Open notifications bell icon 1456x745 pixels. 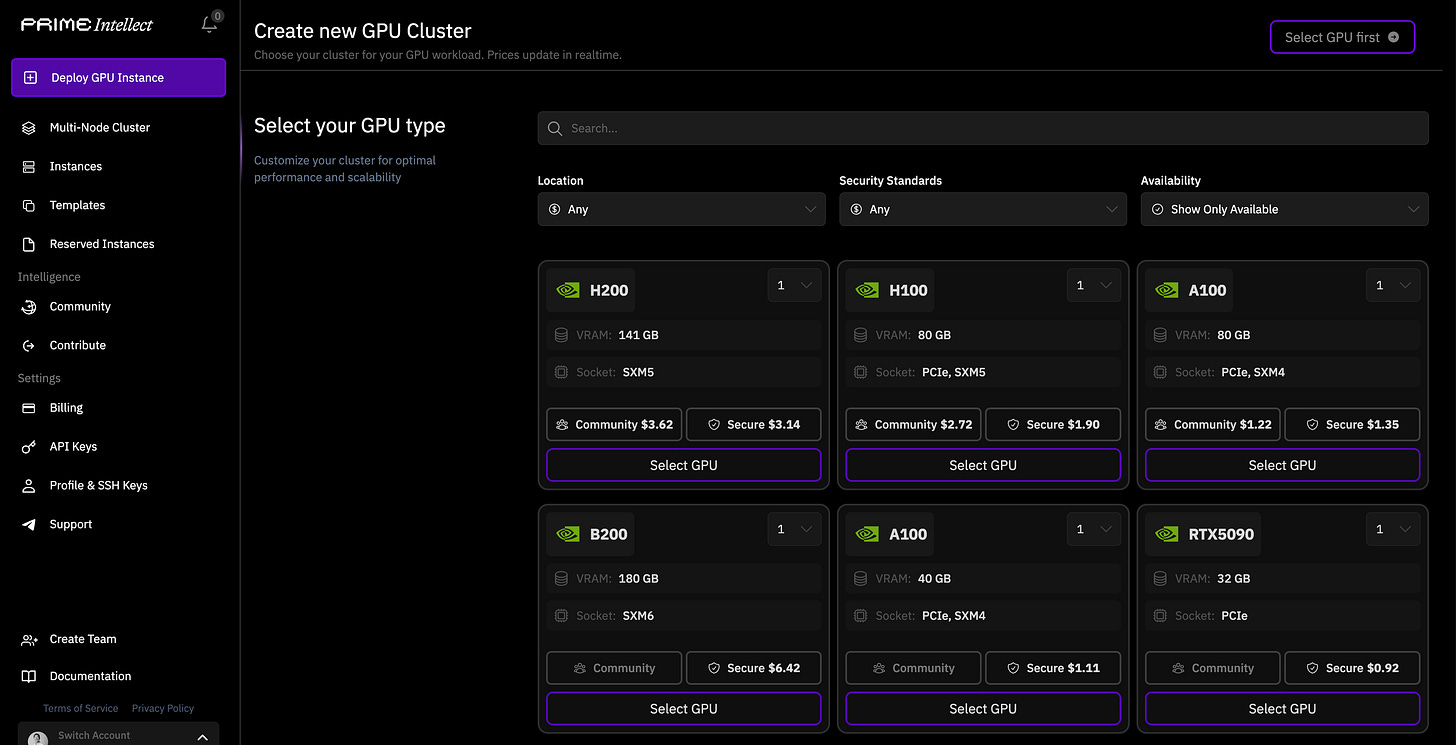[209, 25]
